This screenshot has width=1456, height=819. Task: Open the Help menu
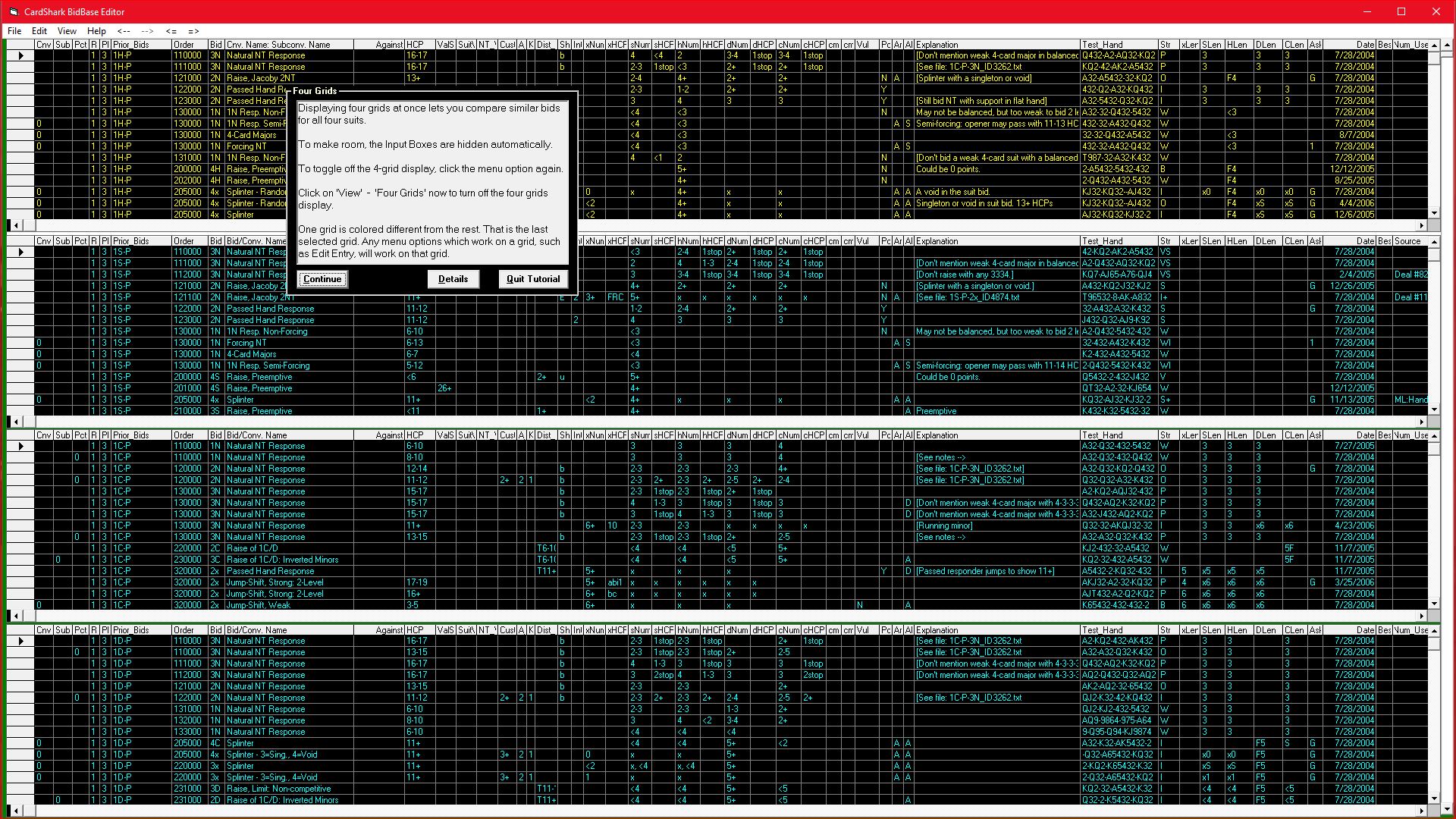click(x=96, y=31)
